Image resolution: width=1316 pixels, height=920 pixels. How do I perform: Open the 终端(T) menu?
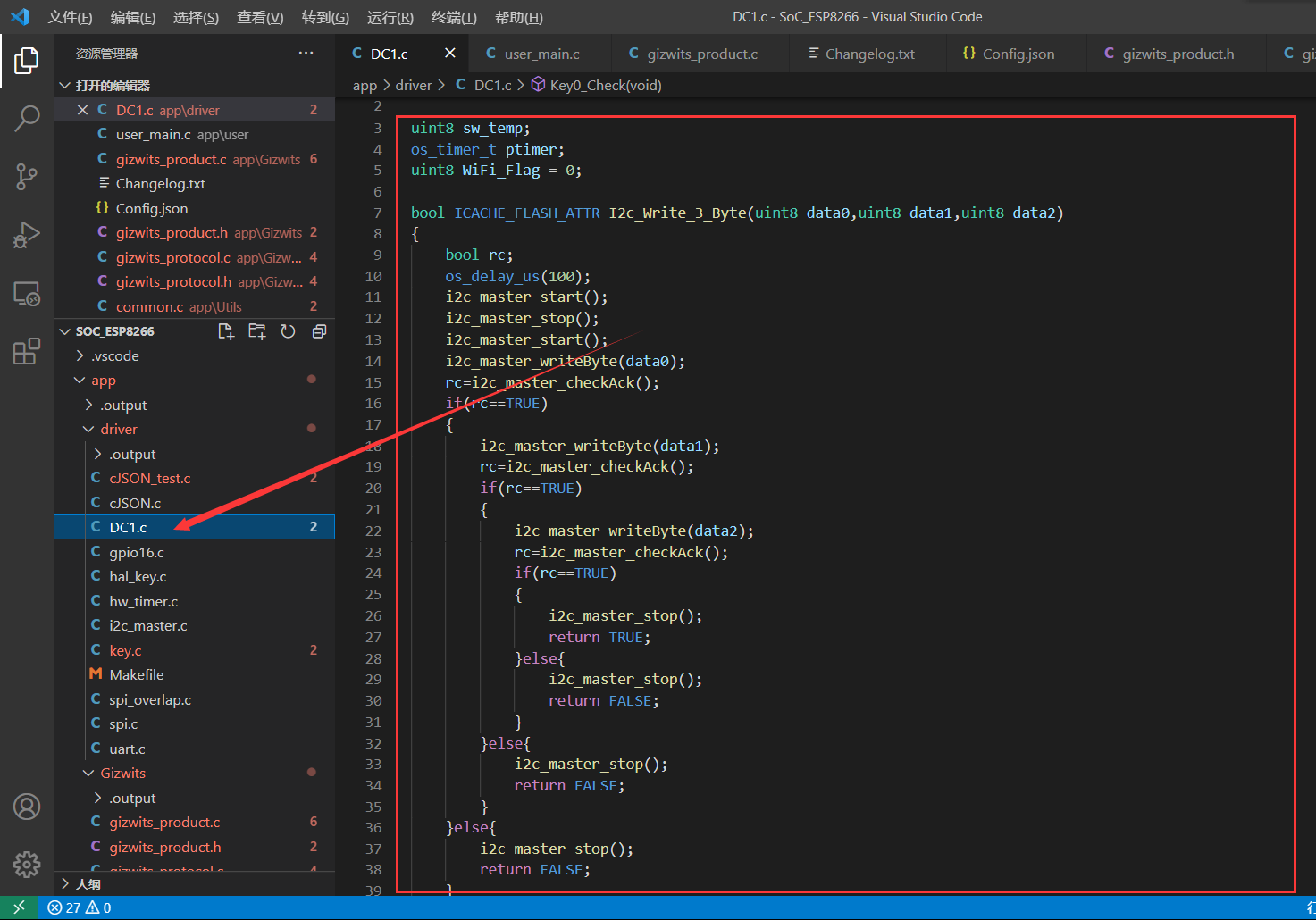pyautogui.click(x=454, y=18)
